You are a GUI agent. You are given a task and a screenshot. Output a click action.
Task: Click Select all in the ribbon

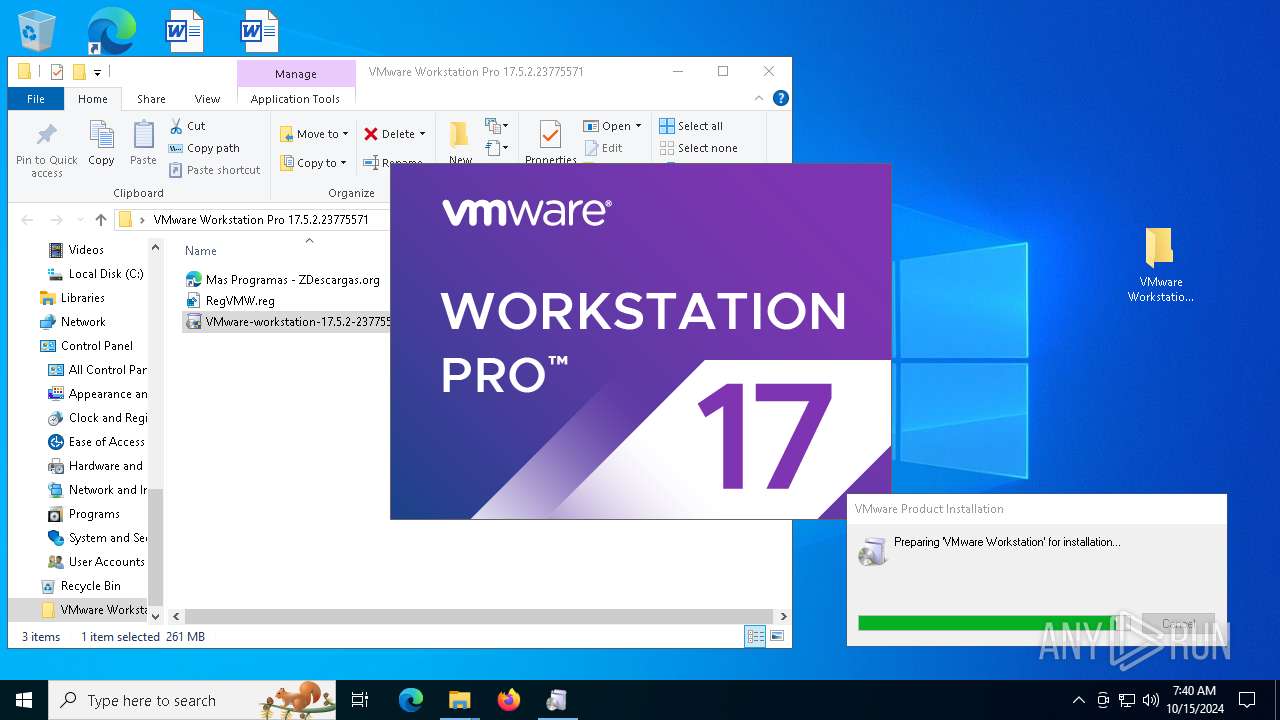pyautogui.click(x=691, y=126)
